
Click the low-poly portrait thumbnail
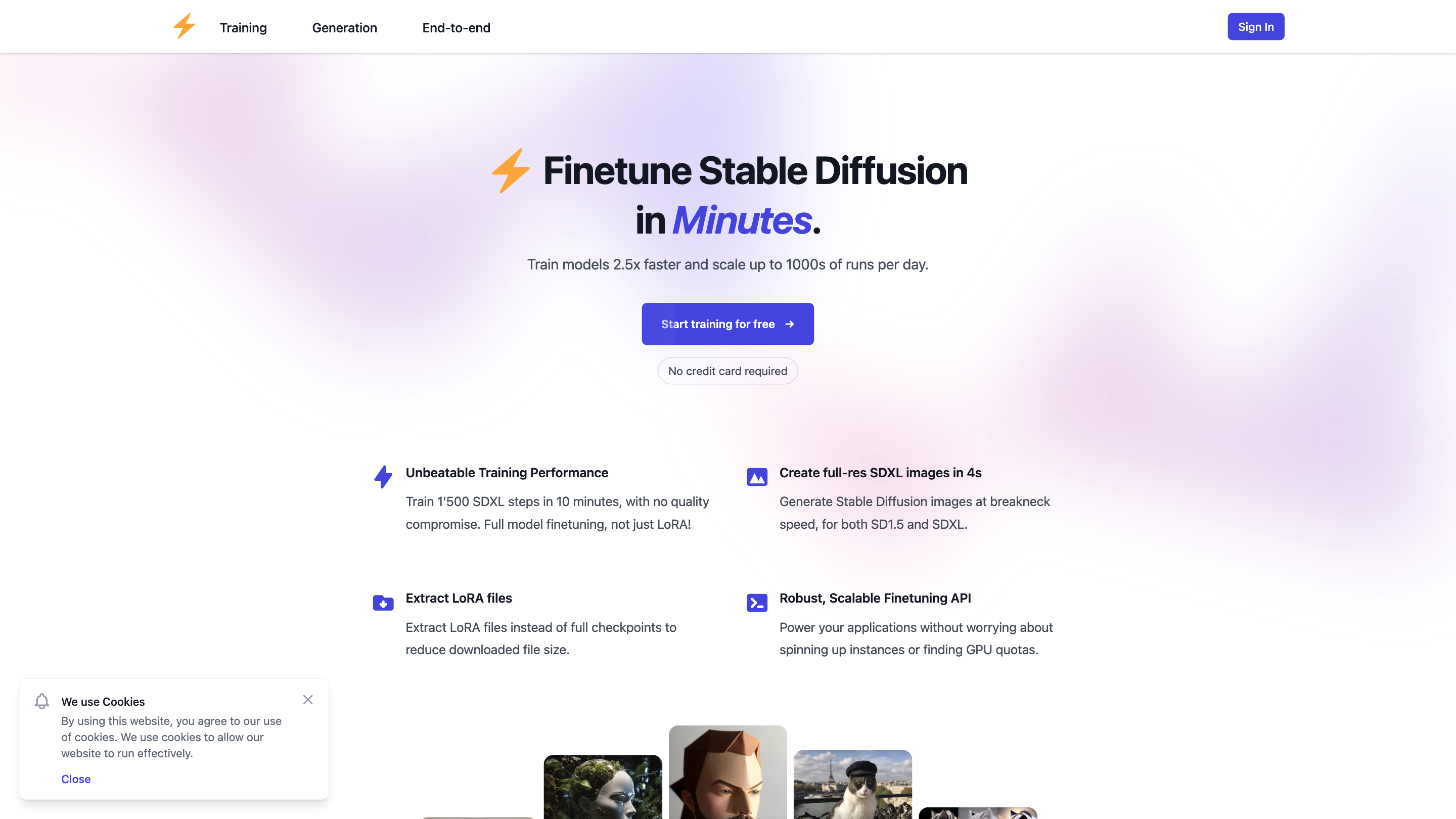click(727, 775)
